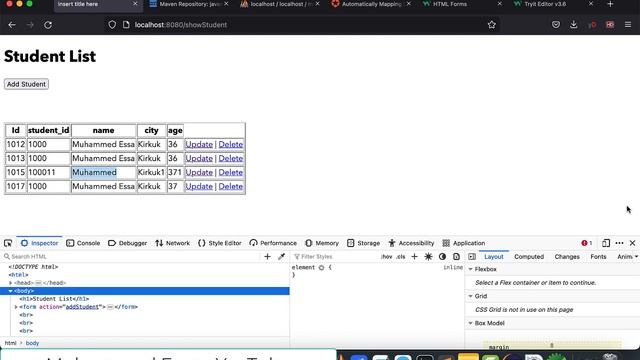Click Delete for student Id 1012
640x360 pixels.
pyautogui.click(x=231, y=144)
